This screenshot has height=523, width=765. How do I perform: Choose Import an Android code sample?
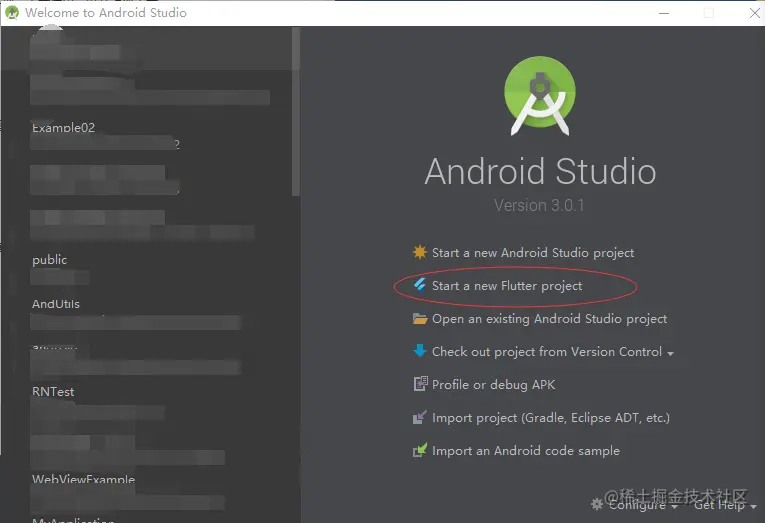point(526,451)
